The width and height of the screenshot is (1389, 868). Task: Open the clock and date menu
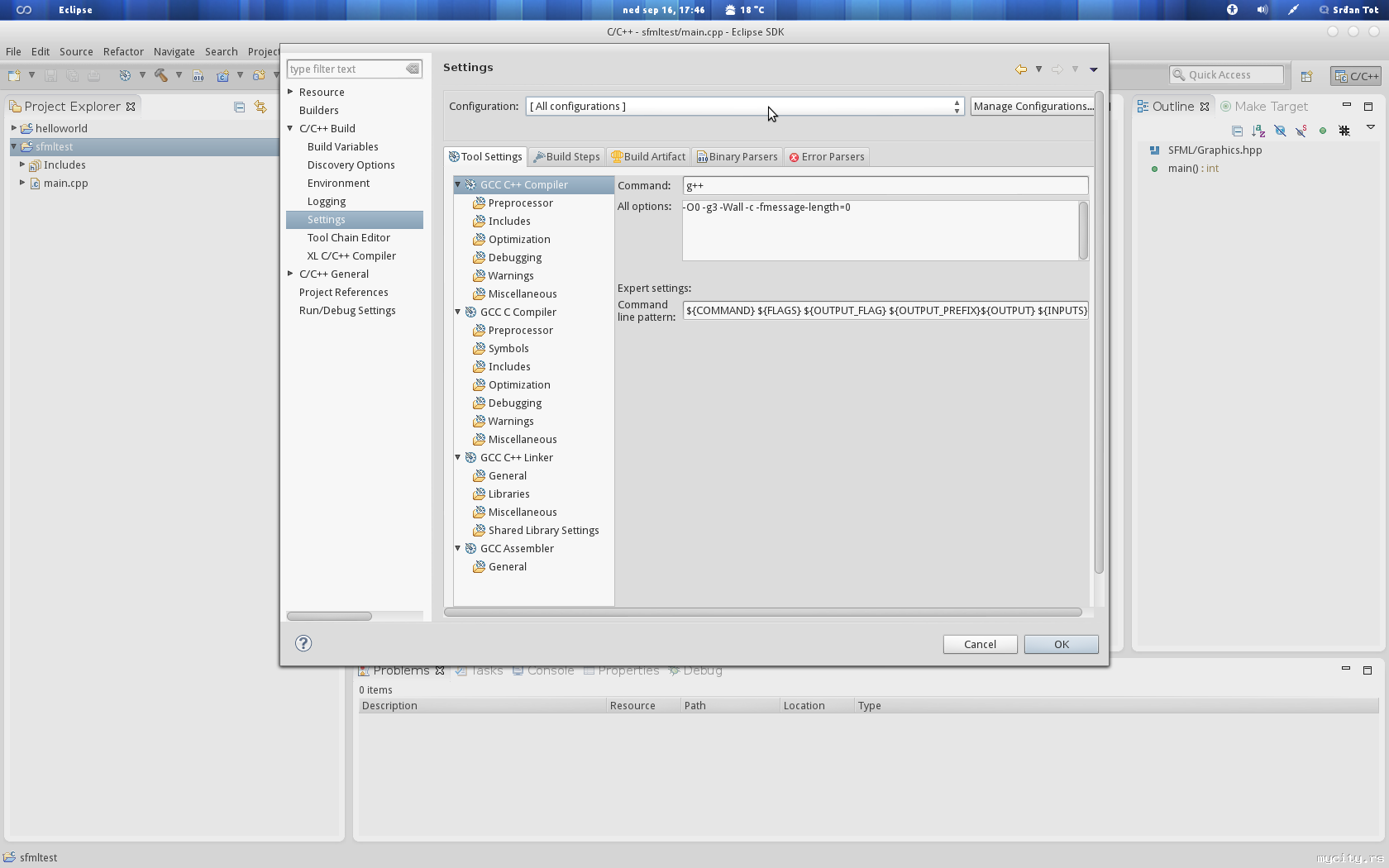pos(664,10)
